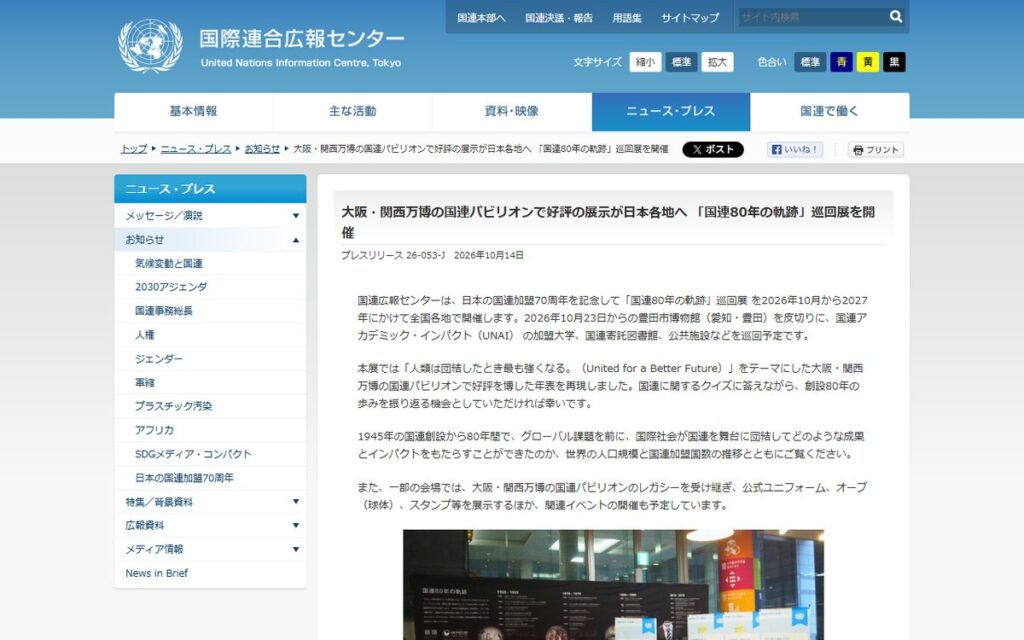Screen dimensions: 1024x640
Task: Select the 黄 yellow color scheme
Action: click(x=867, y=62)
